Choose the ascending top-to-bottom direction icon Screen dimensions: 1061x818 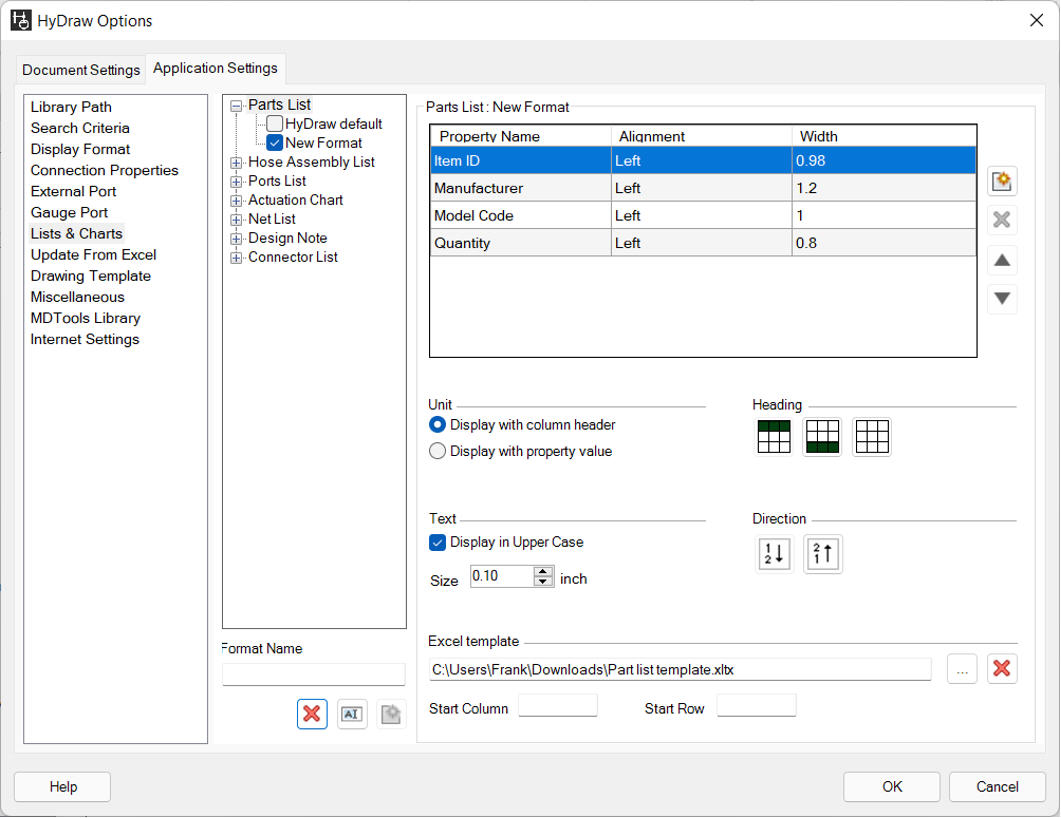[775, 554]
